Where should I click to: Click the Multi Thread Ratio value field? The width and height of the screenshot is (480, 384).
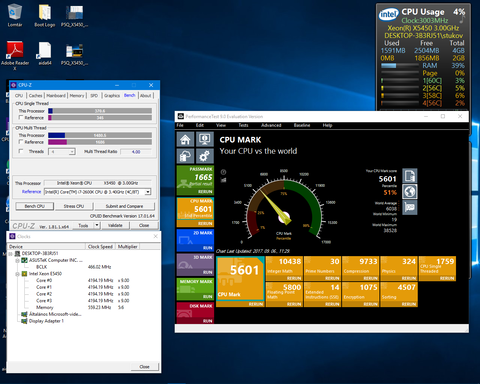(136, 152)
